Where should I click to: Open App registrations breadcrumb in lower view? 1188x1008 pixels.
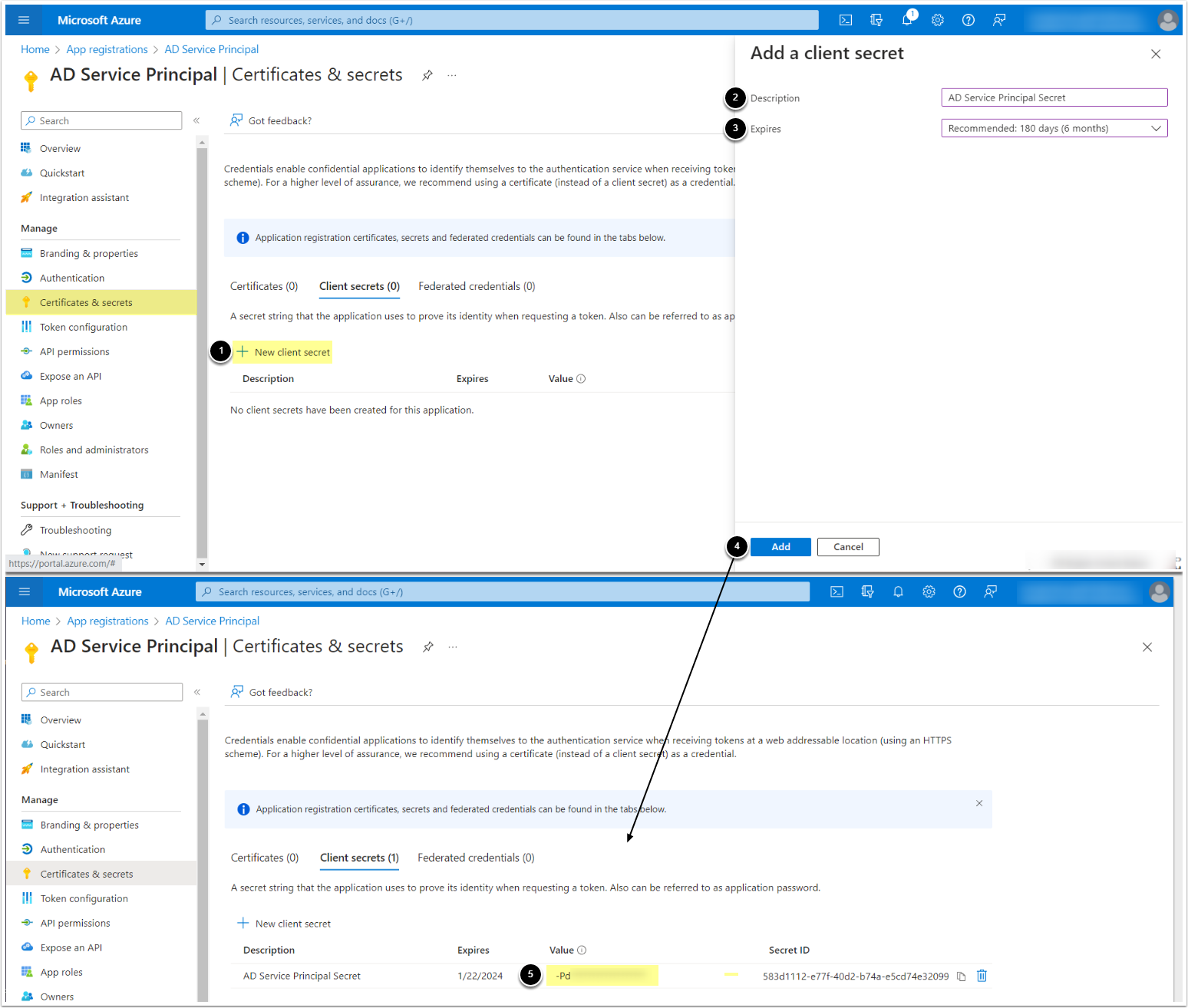pyautogui.click(x=108, y=621)
